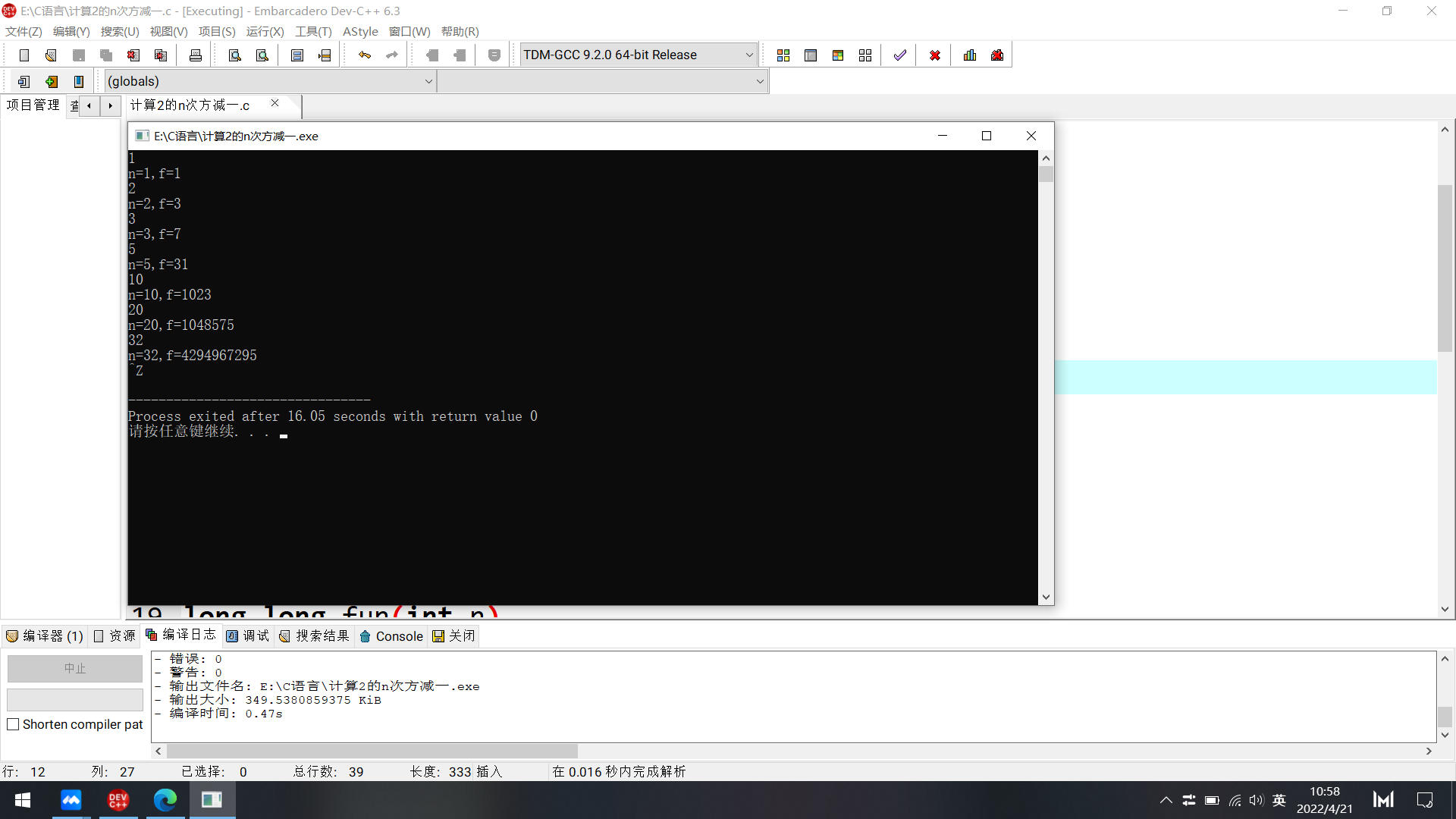Open Microsoft Edge from the taskbar

tap(165, 800)
